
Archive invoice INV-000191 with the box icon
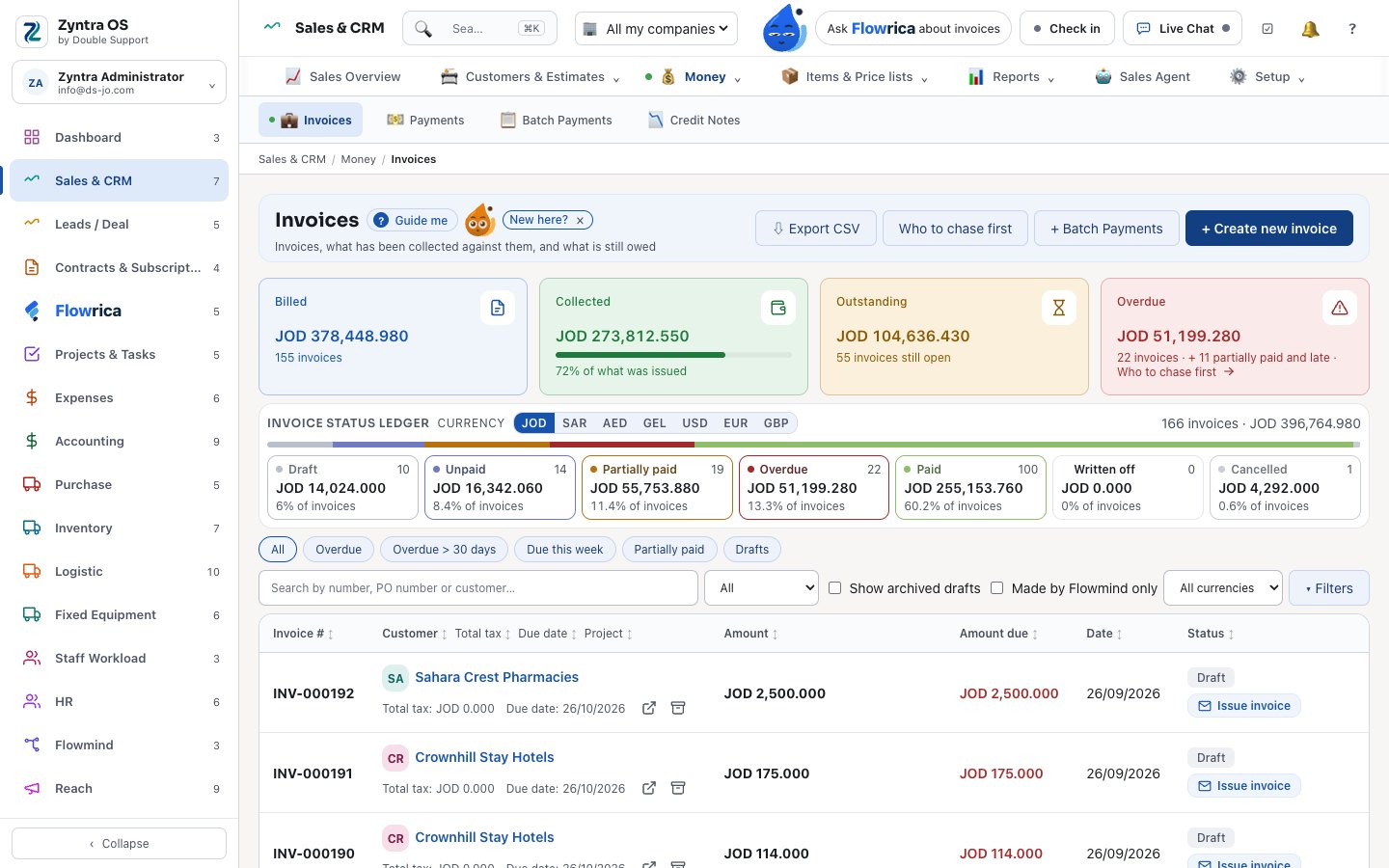[x=678, y=788]
